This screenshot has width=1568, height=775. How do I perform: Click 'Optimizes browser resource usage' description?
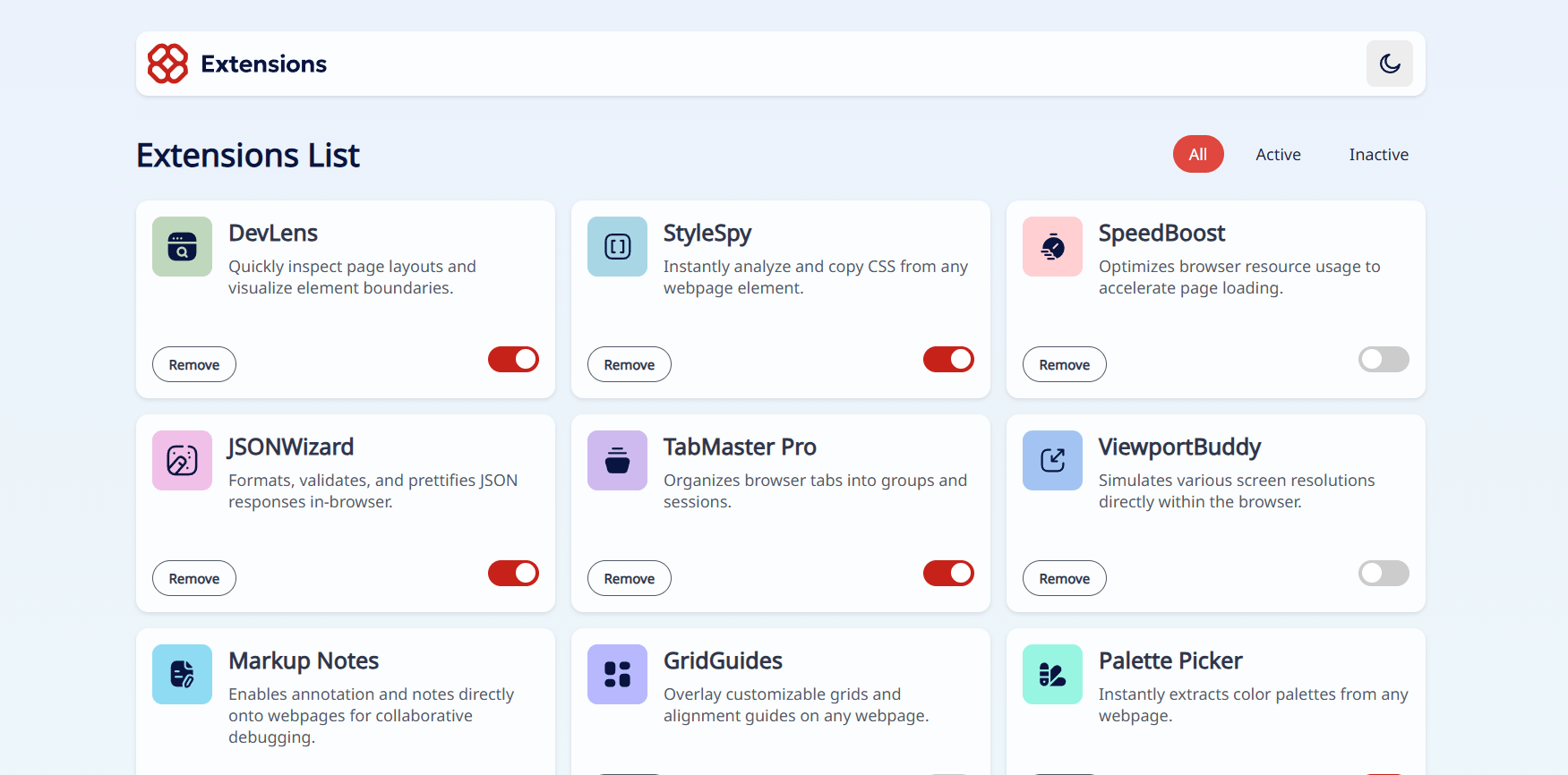[x=1239, y=277]
